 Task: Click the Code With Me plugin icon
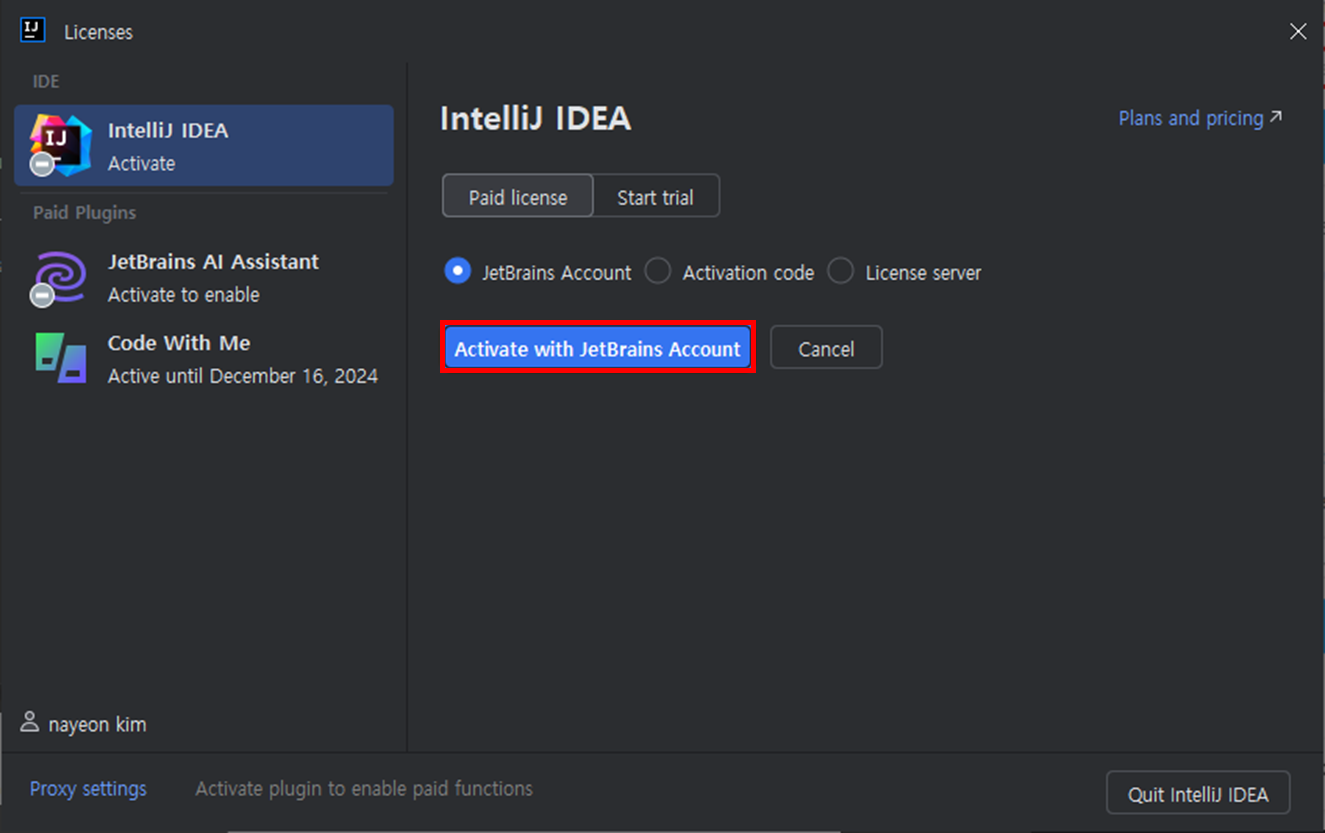[60, 358]
